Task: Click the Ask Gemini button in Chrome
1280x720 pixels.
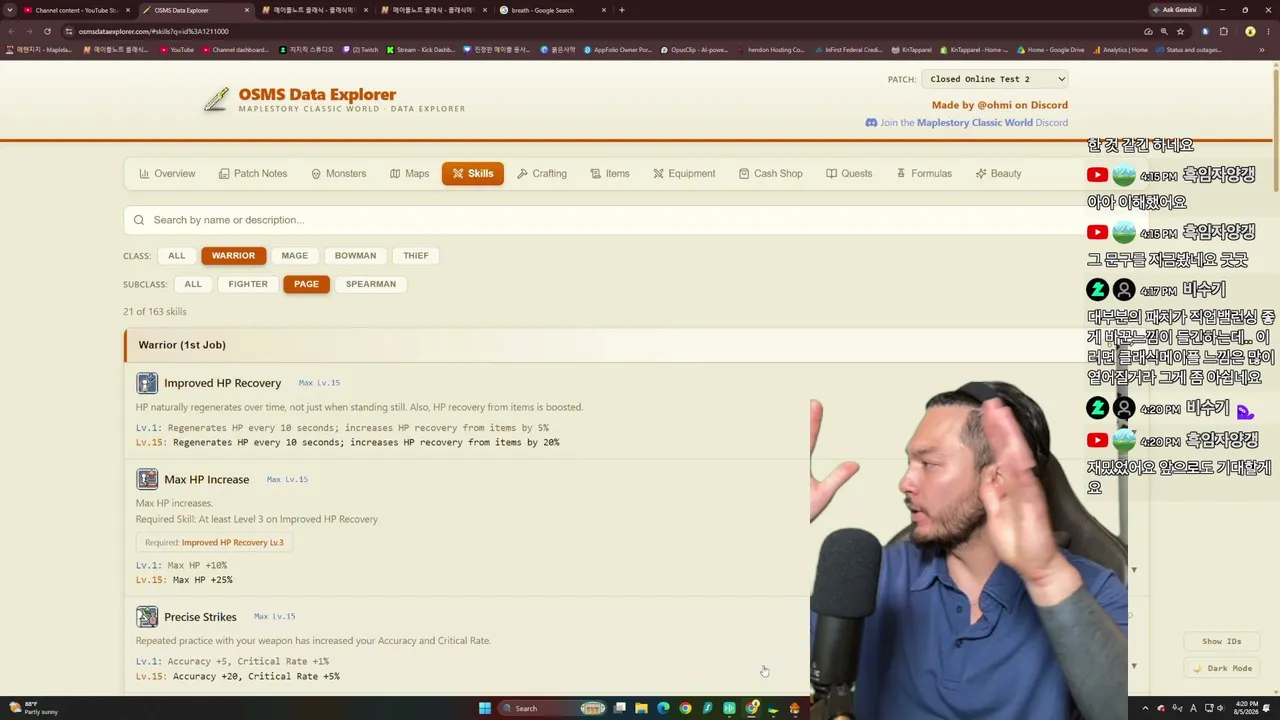Action: pos(1174,10)
